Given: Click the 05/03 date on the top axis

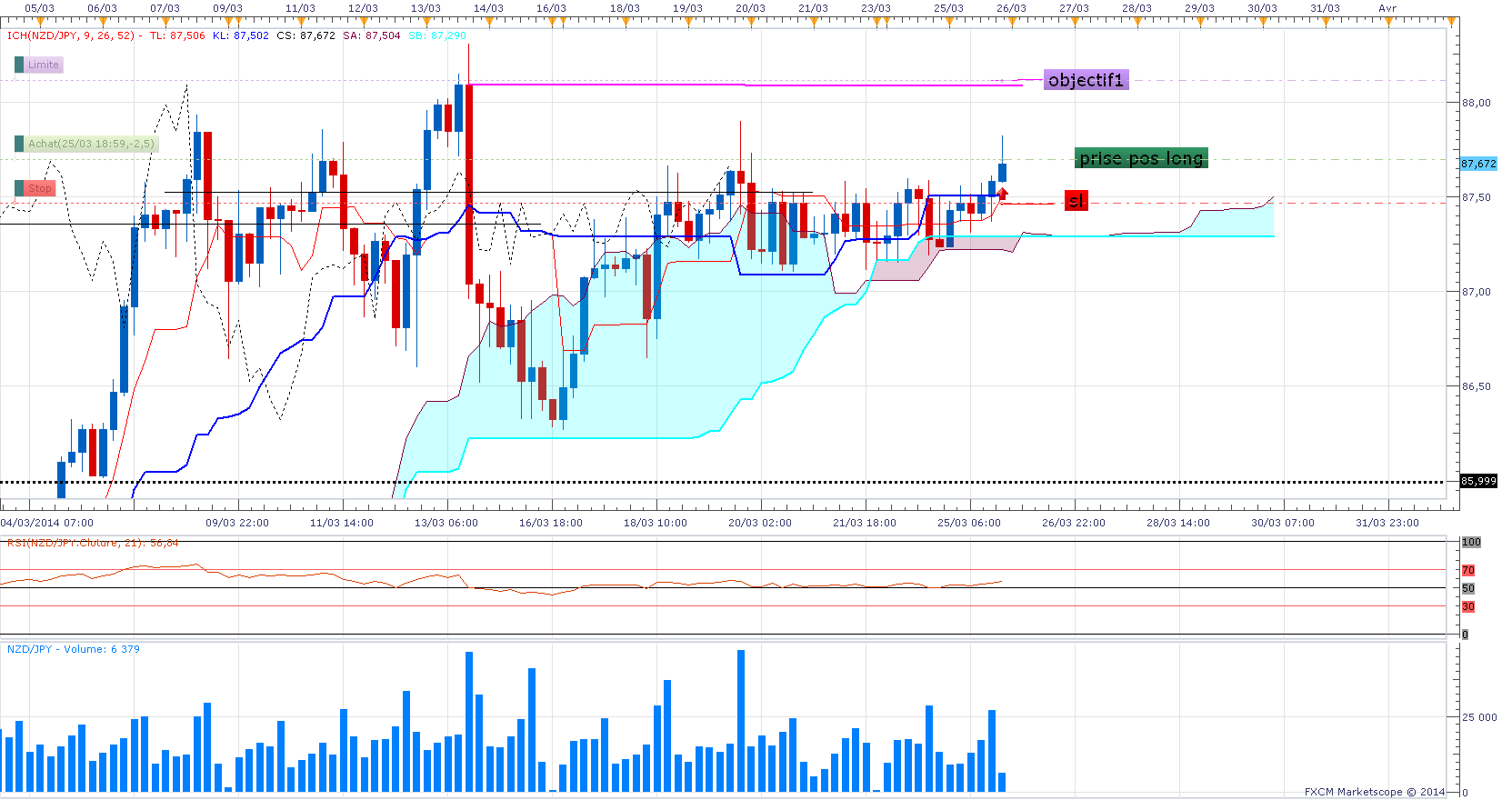Looking at the screenshot, I should (x=39, y=8).
